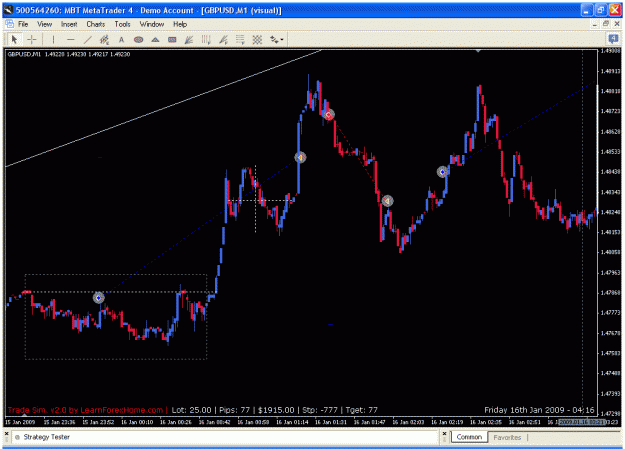Select the Ellipse shape tool
625x449 pixels.
[x=138, y=39]
